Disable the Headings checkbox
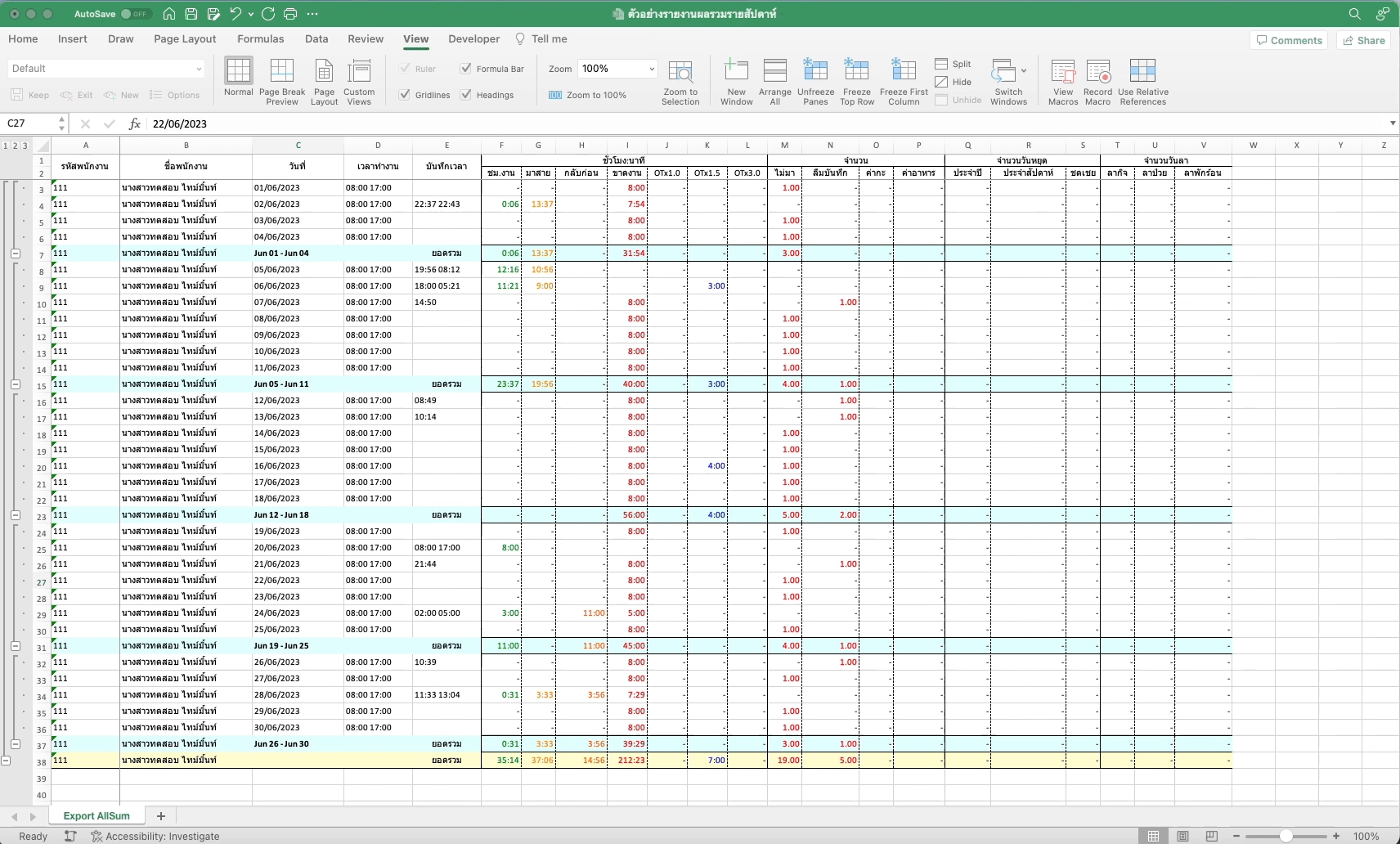Screen dimensions: 1400x844 click(466, 95)
